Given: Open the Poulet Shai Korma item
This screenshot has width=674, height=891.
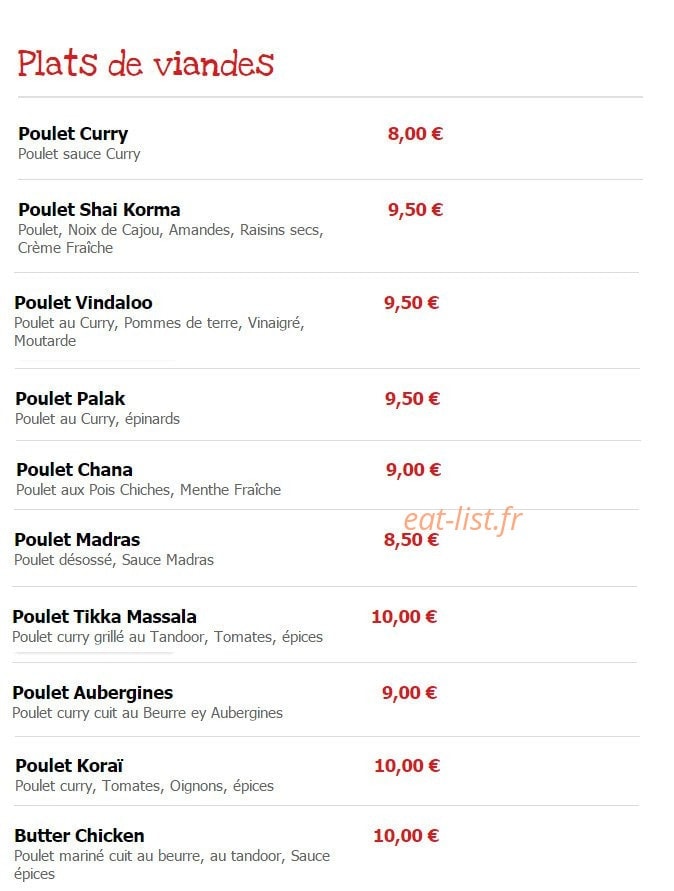Looking at the screenshot, I should point(99,210).
